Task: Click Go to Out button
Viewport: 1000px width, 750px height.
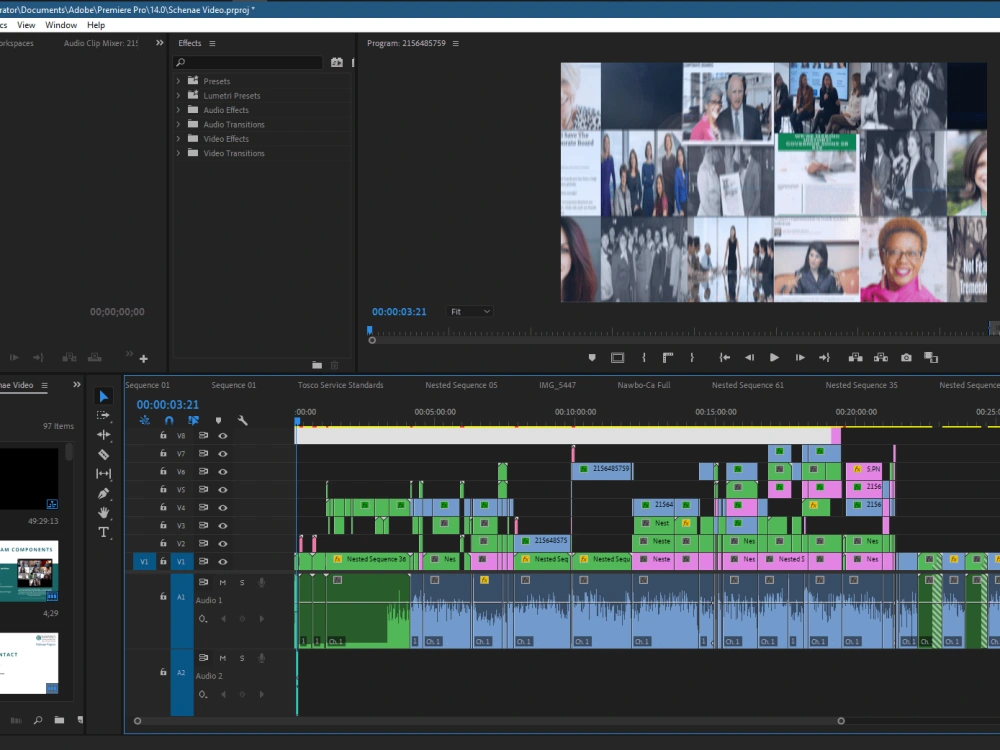Action: [825, 358]
